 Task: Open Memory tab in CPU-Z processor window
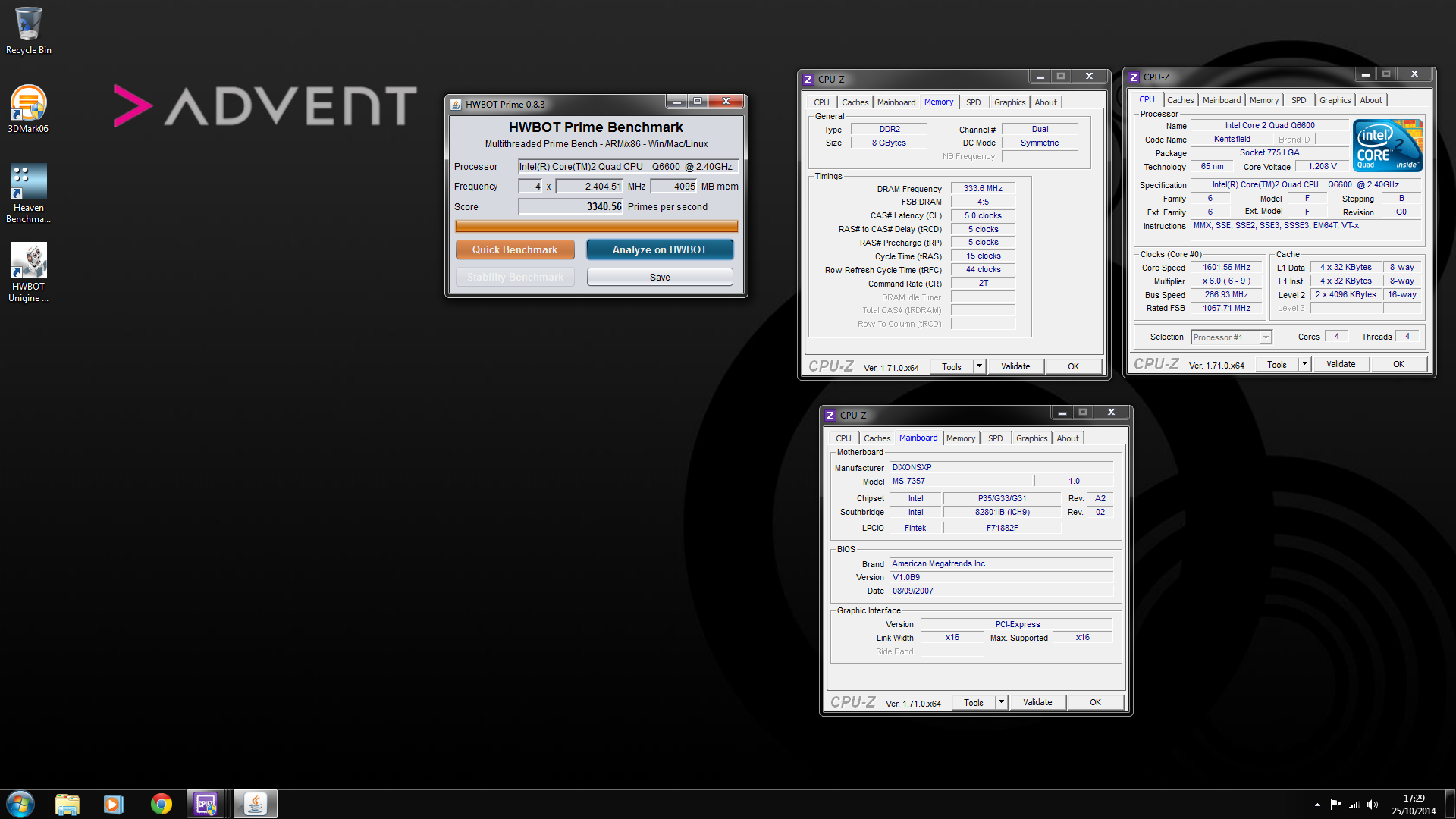pyautogui.click(x=1264, y=100)
